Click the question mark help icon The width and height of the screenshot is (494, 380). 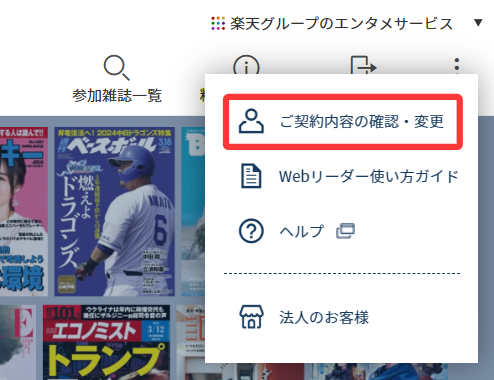(251, 231)
